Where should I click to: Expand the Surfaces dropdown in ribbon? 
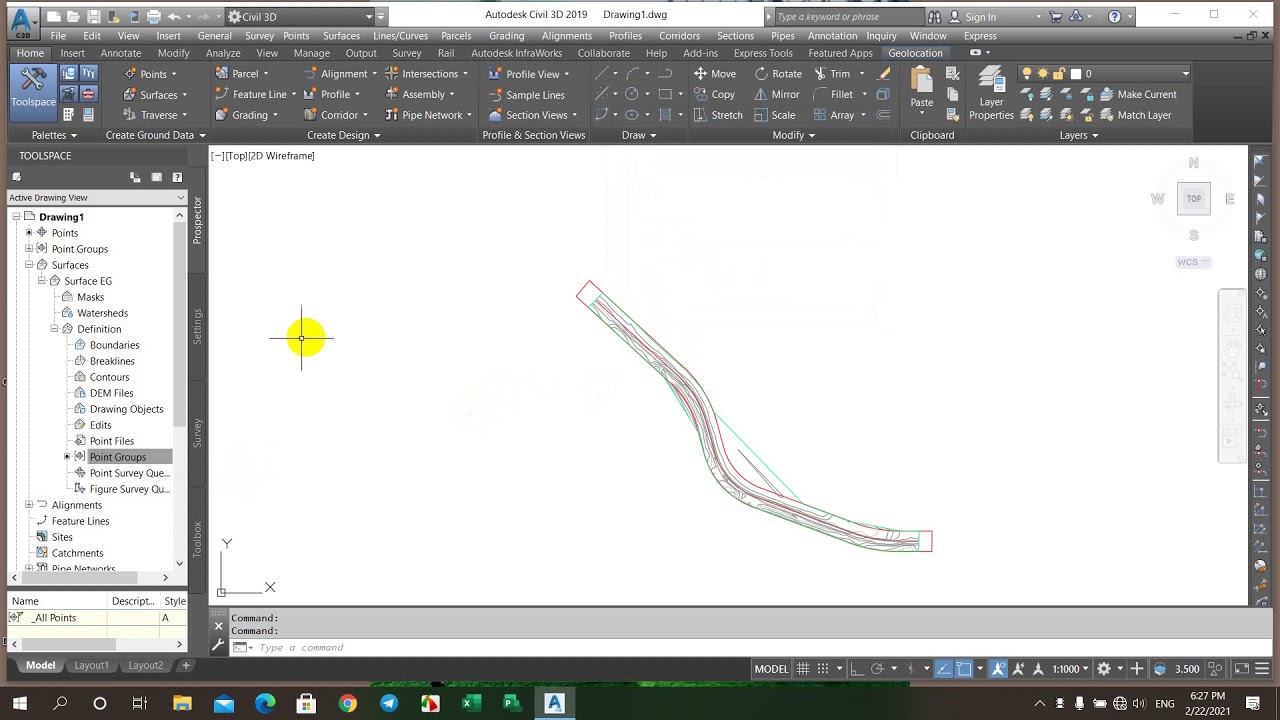(x=184, y=94)
